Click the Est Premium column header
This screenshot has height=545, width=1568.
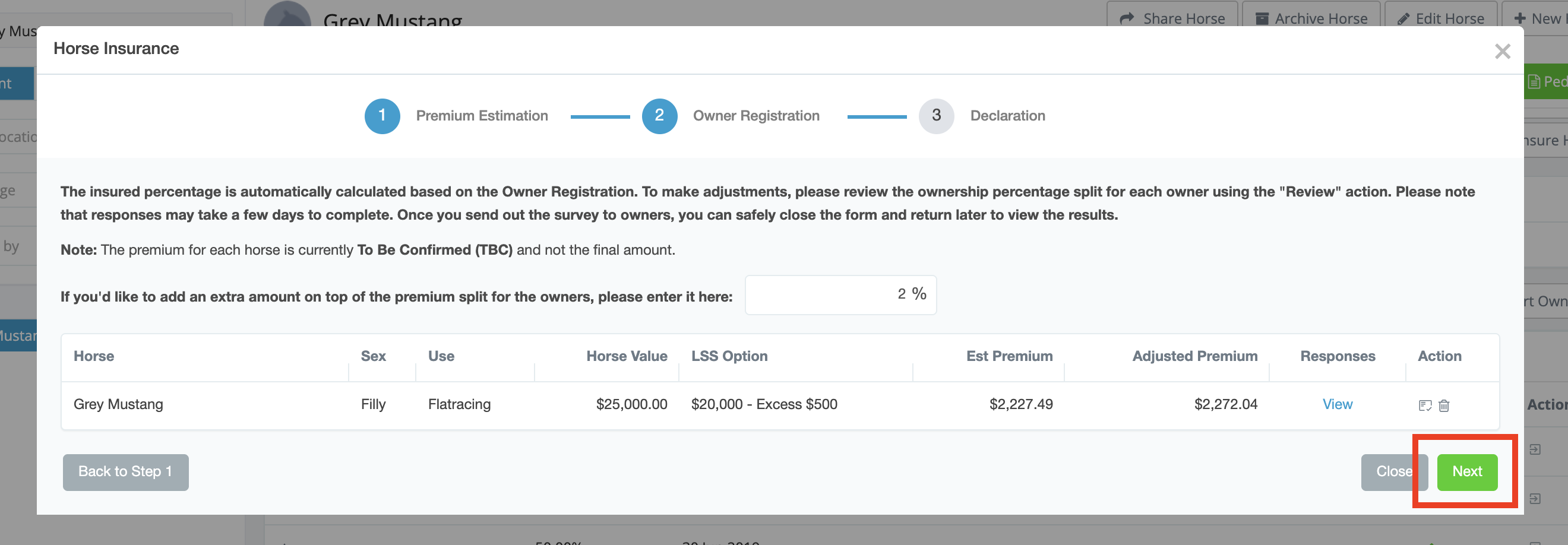[1009, 356]
